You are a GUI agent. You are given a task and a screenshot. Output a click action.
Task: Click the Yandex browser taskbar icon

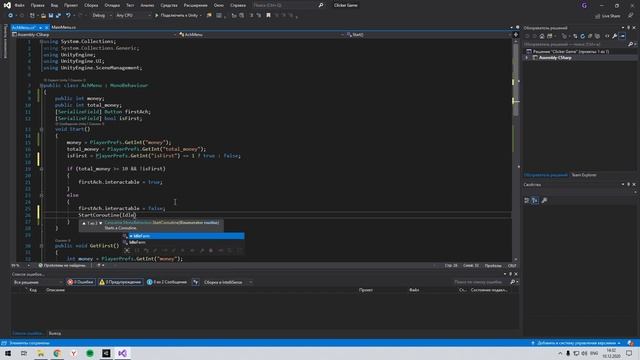coord(73,353)
